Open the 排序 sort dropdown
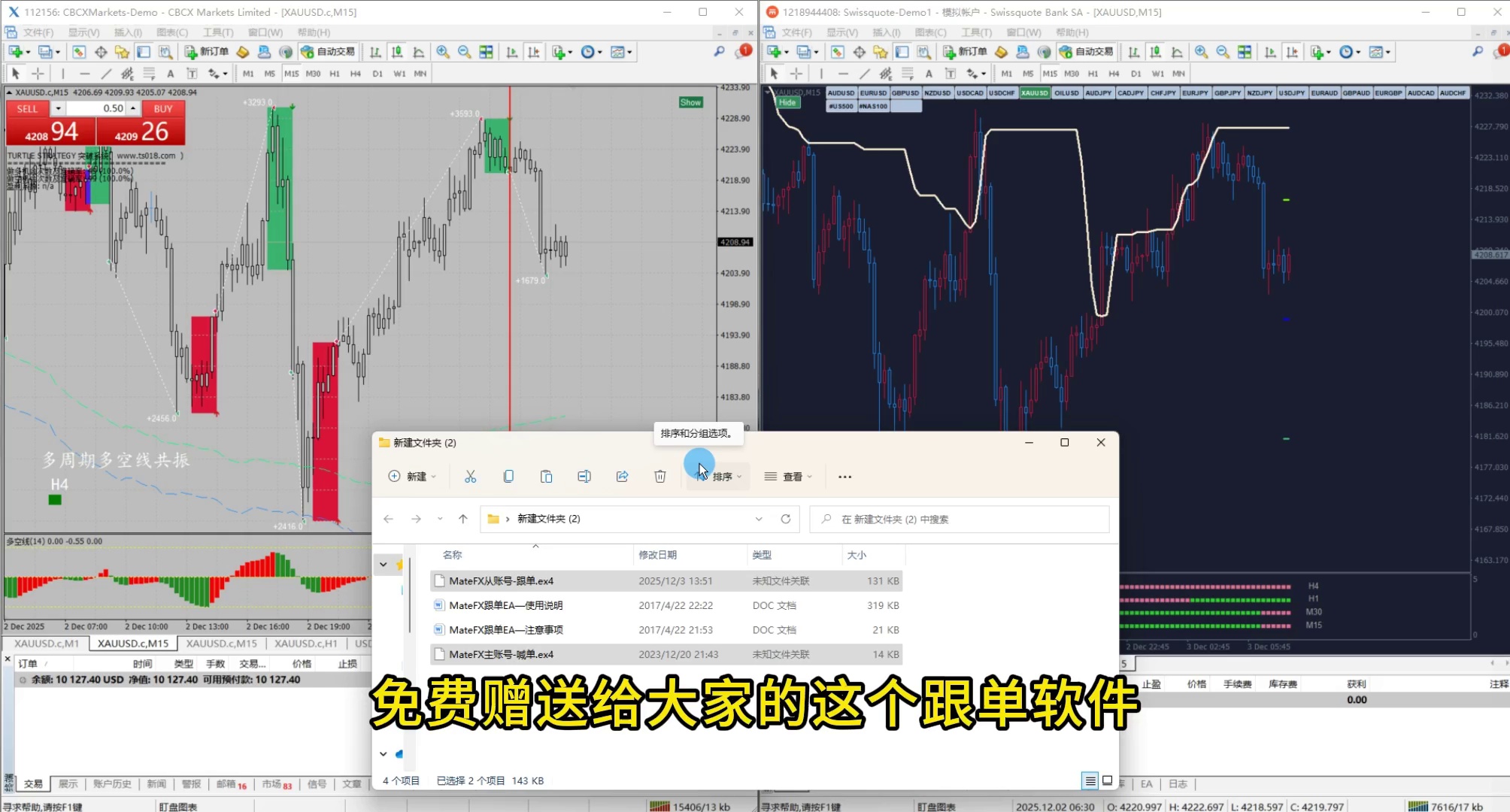 (x=722, y=477)
